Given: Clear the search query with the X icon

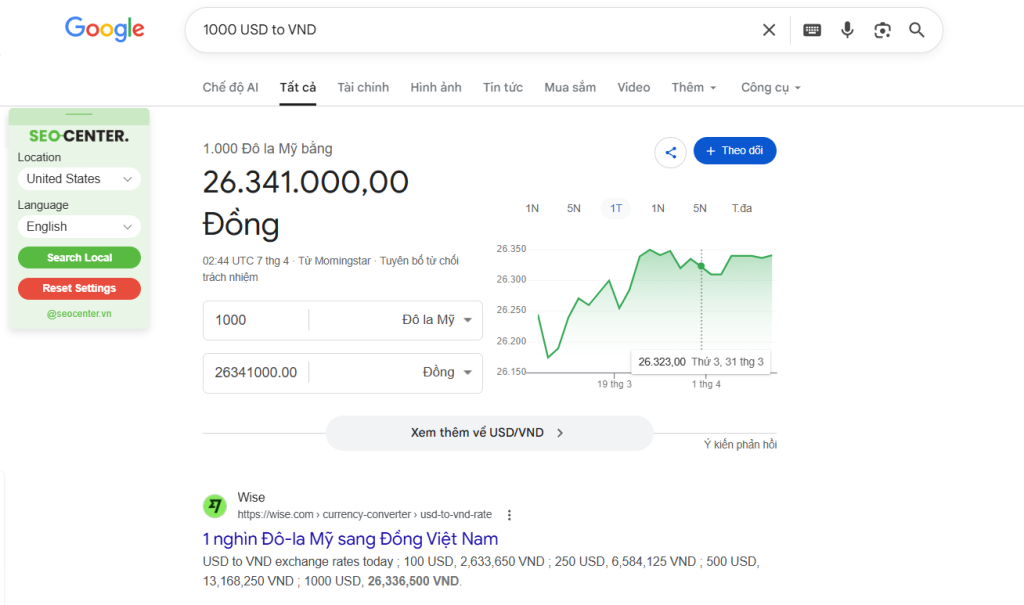Looking at the screenshot, I should (x=768, y=30).
